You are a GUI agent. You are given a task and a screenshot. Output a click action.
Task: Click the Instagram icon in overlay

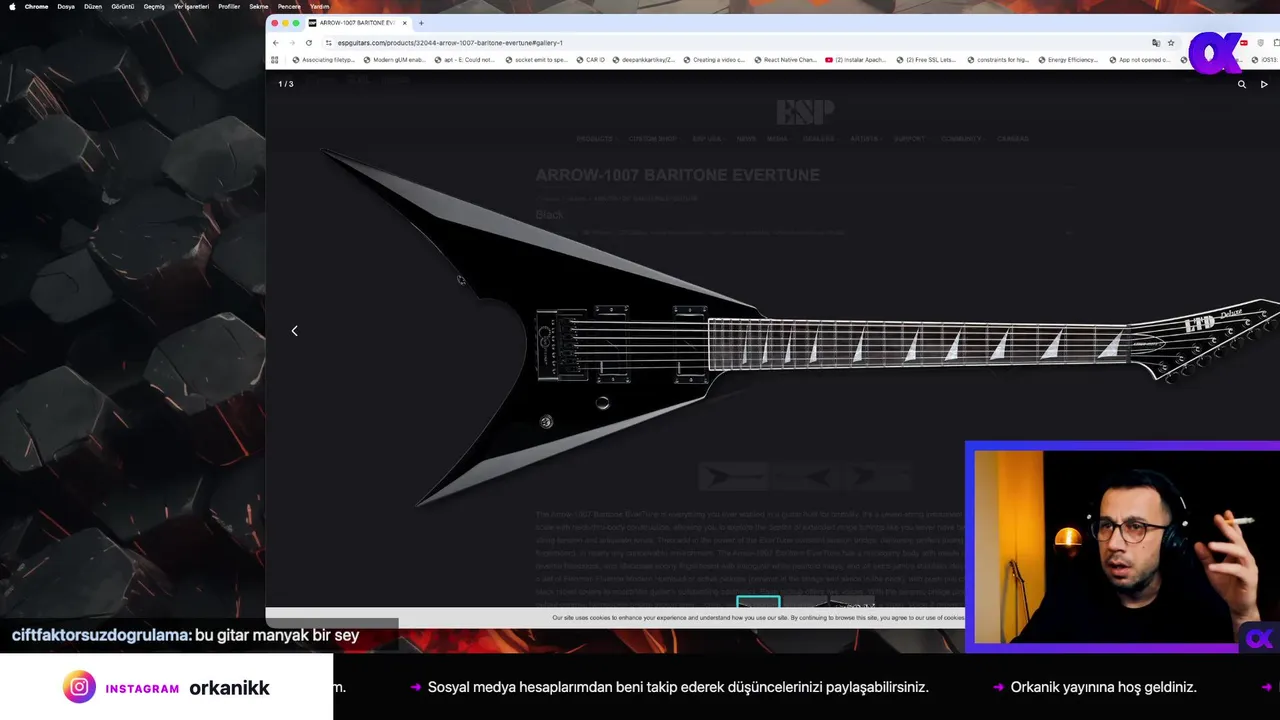point(79,687)
